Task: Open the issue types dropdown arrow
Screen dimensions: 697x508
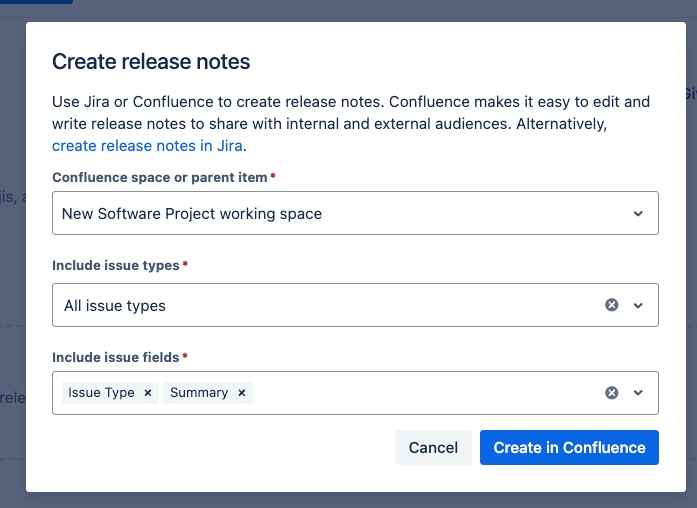Action: click(638, 305)
